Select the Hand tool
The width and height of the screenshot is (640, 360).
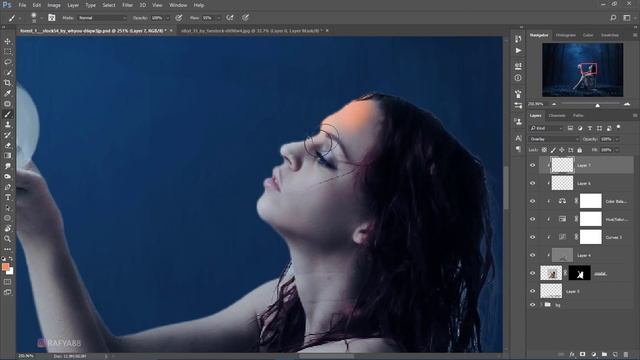(x=8, y=229)
